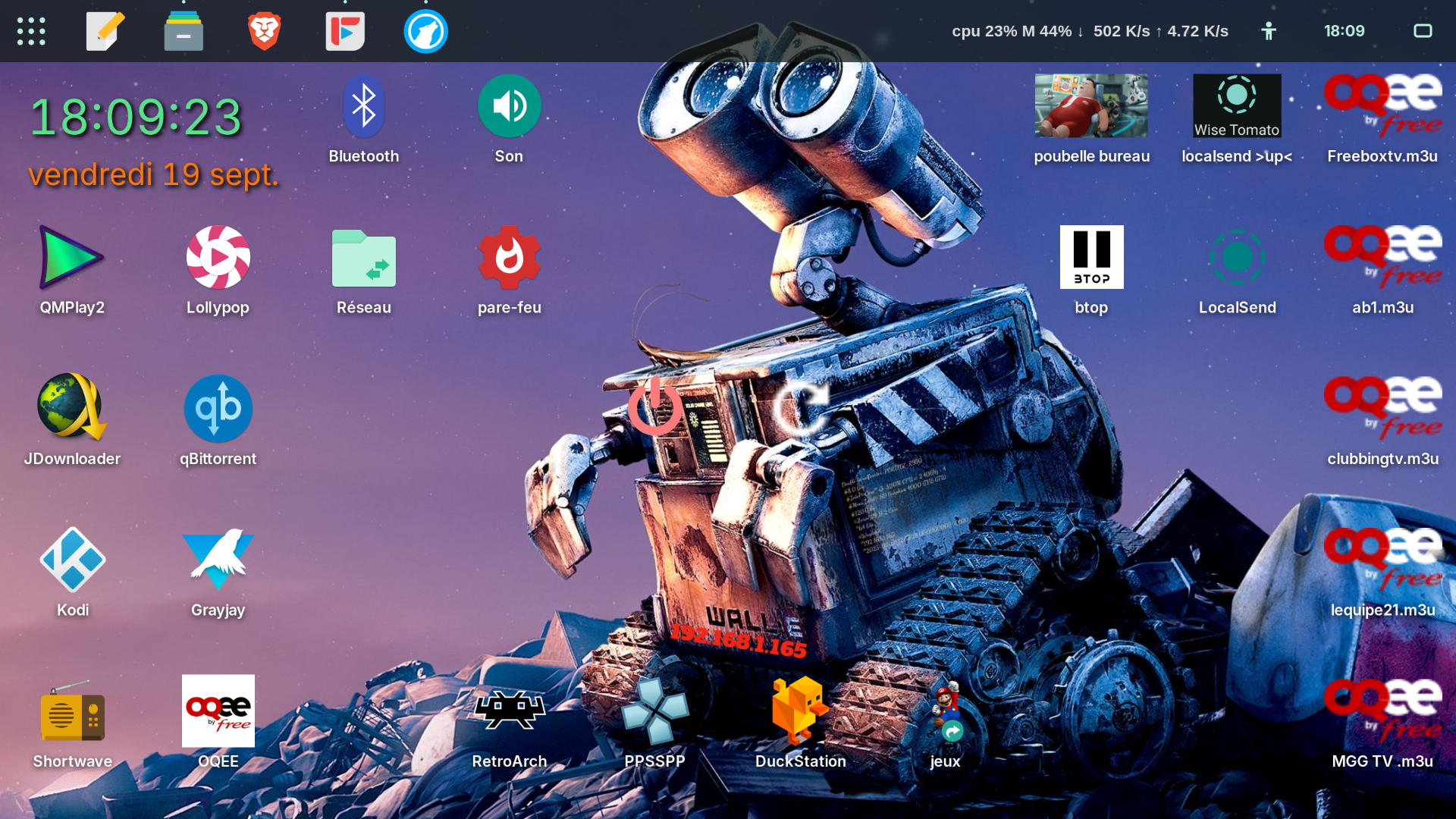1456x819 pixels.
Task: Open Son sound settings icon
Action: (509, 107)
